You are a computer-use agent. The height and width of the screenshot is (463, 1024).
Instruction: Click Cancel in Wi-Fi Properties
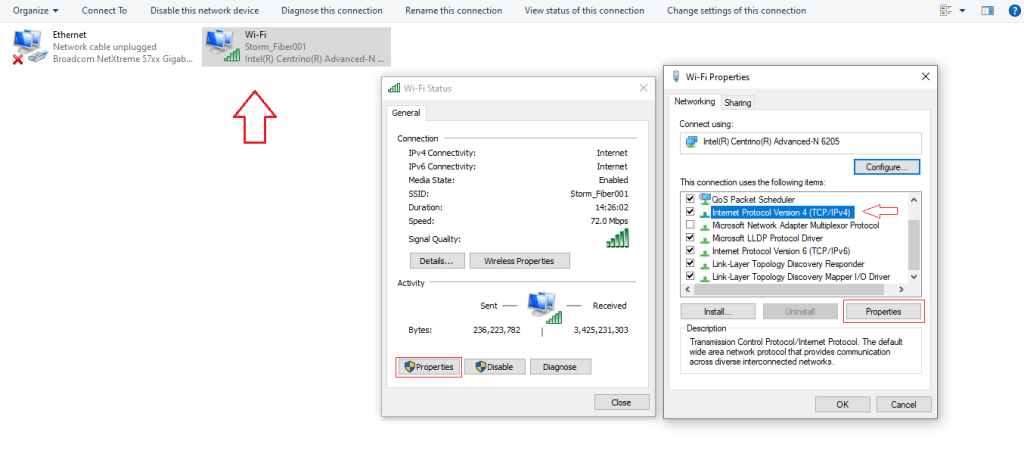point(904,404)
